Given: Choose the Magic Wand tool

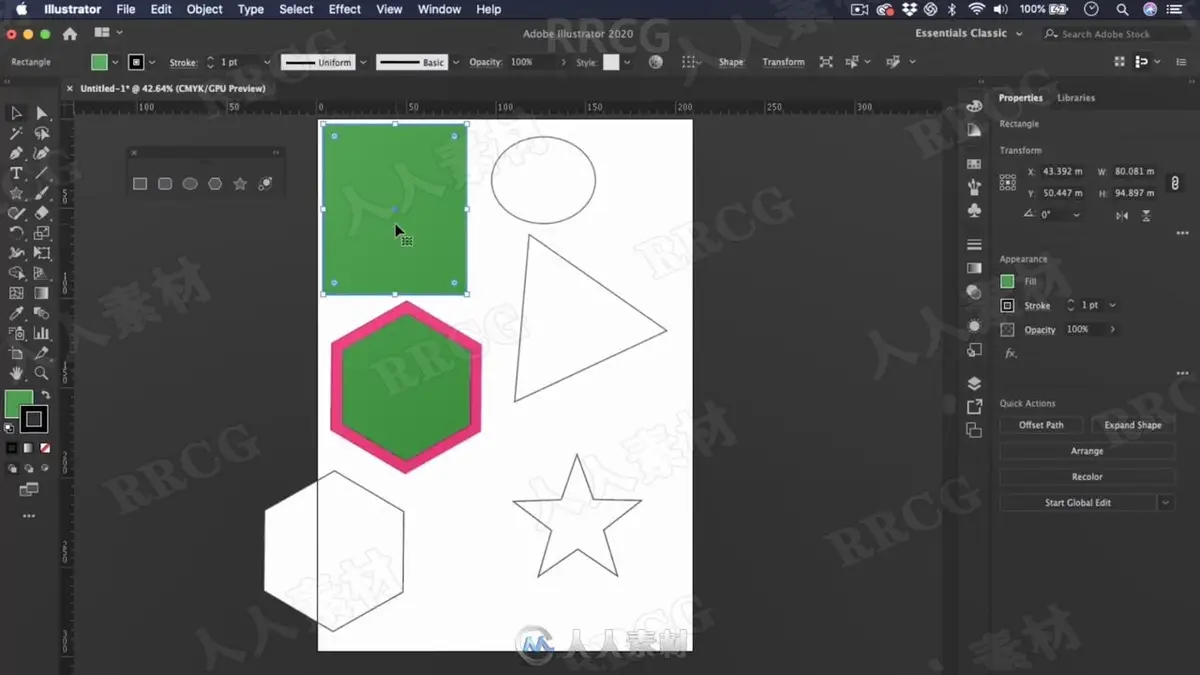Looking at the screenshot, I should (x=16, y=133).
